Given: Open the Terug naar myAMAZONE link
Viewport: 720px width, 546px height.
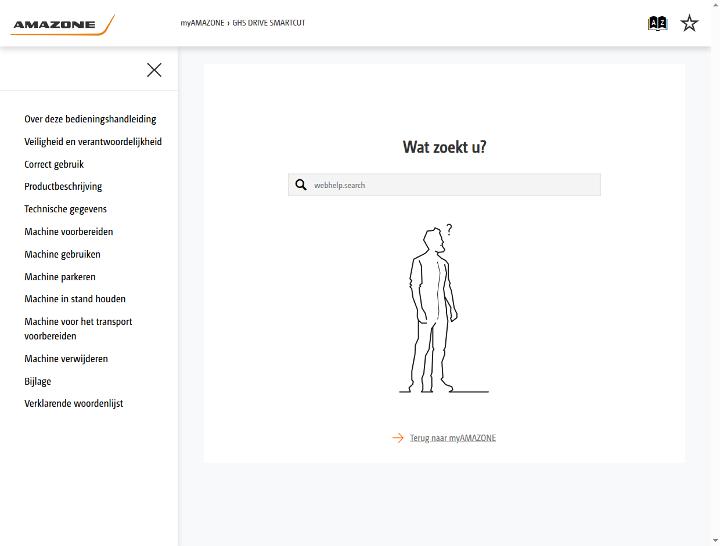Looking at the screenshot, I should [x=453, y=438].
